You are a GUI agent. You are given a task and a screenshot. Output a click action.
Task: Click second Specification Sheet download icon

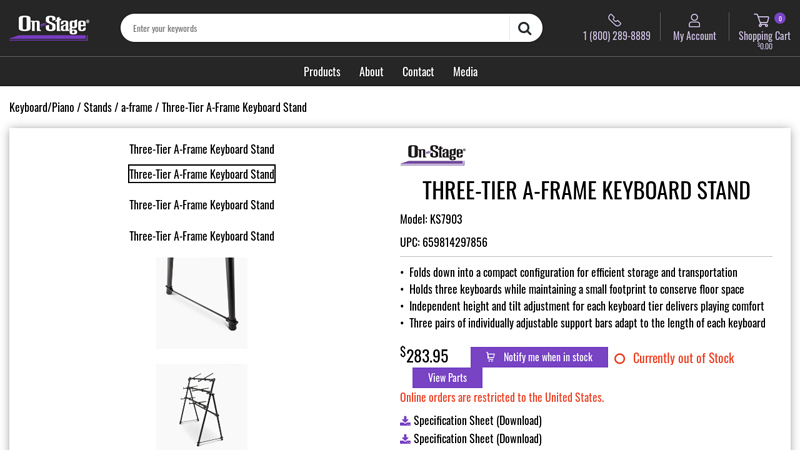(x=405, y=439)
